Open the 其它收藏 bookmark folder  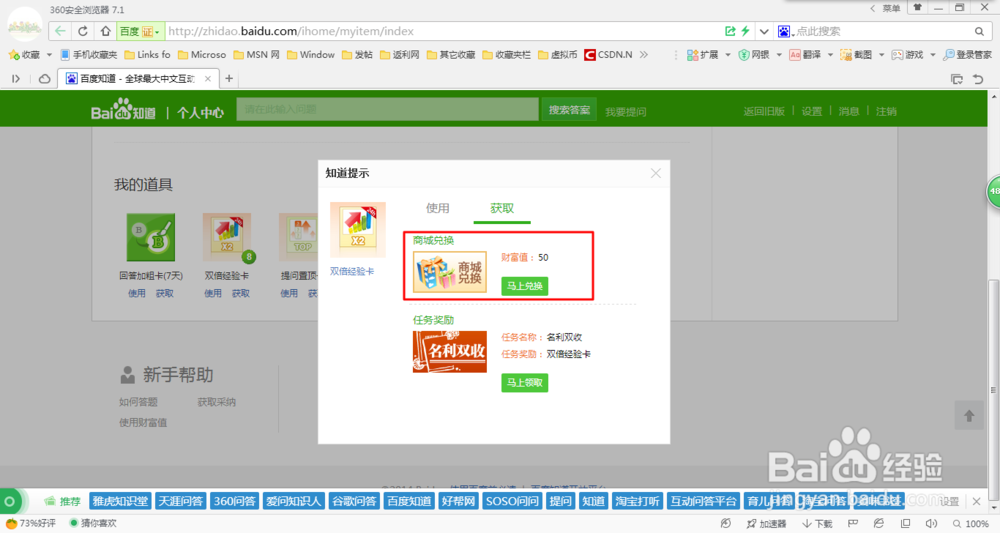pos(452,55)
